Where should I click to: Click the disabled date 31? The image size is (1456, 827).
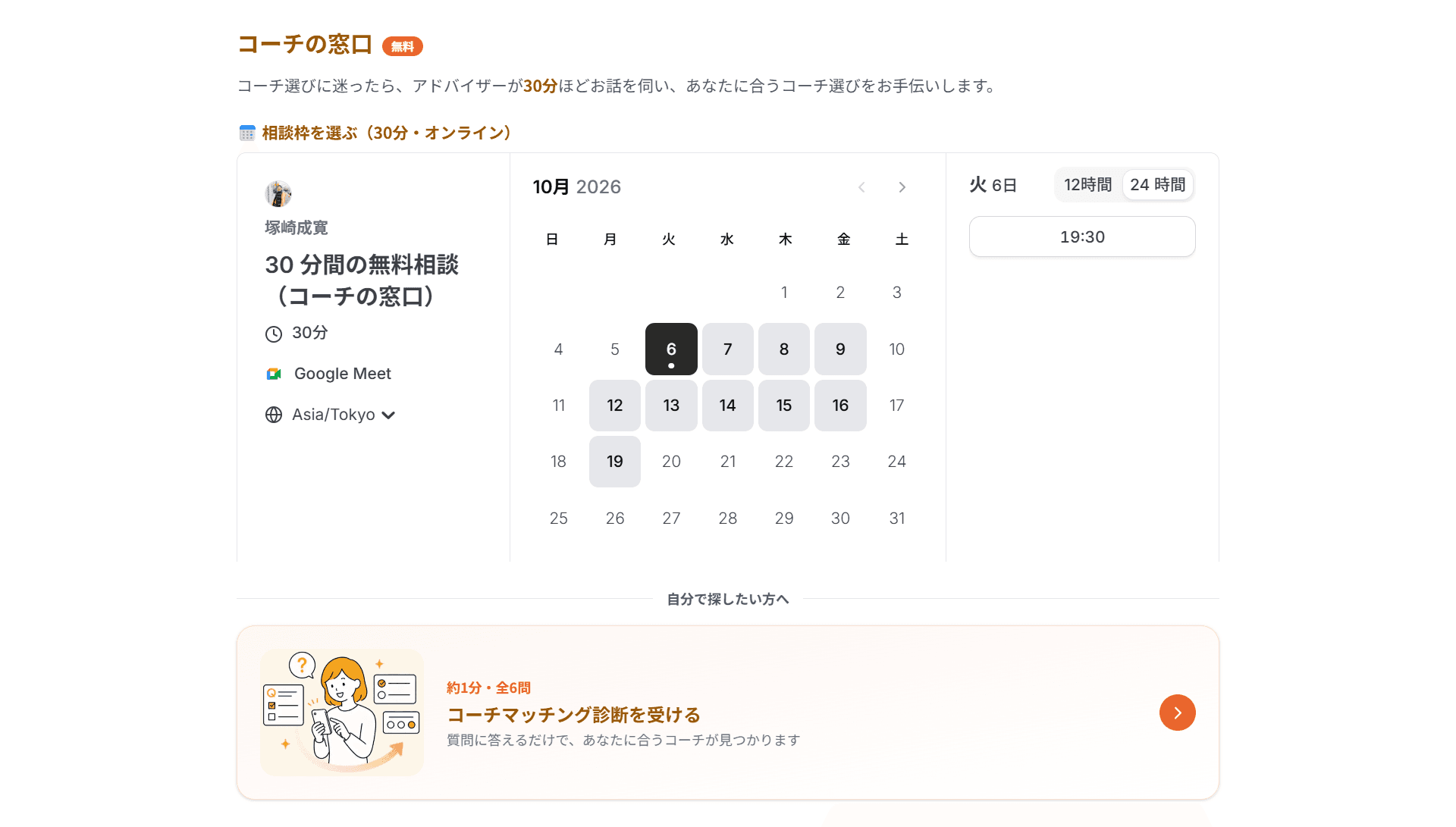[897, 518]
